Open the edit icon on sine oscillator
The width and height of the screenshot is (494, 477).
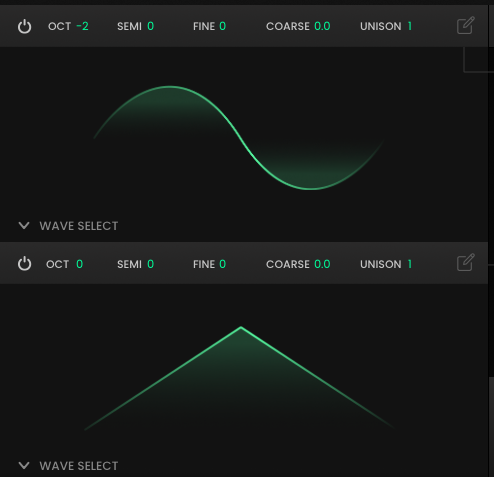[x=465, y=25]
